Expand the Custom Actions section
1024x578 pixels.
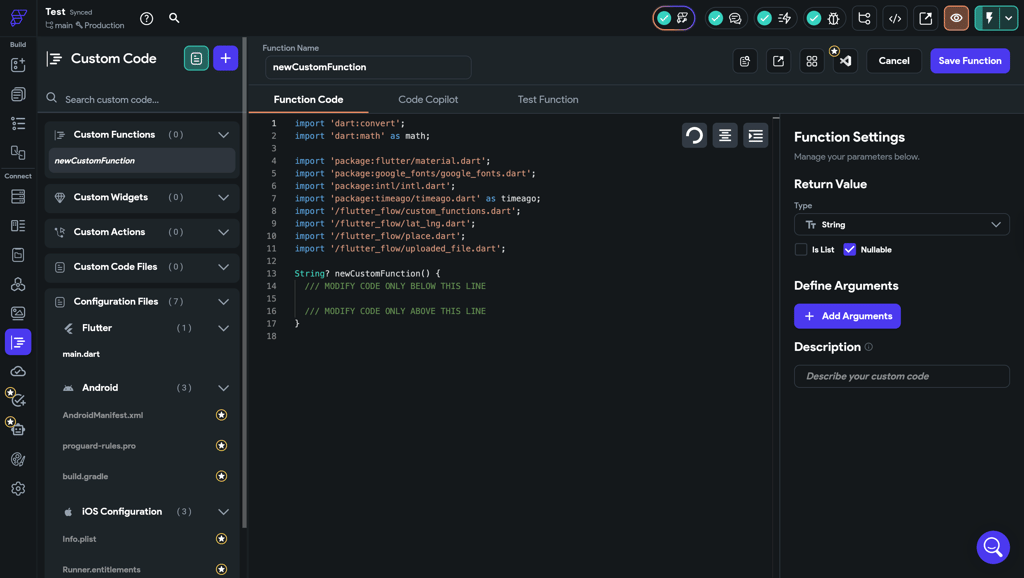(223, 232)
